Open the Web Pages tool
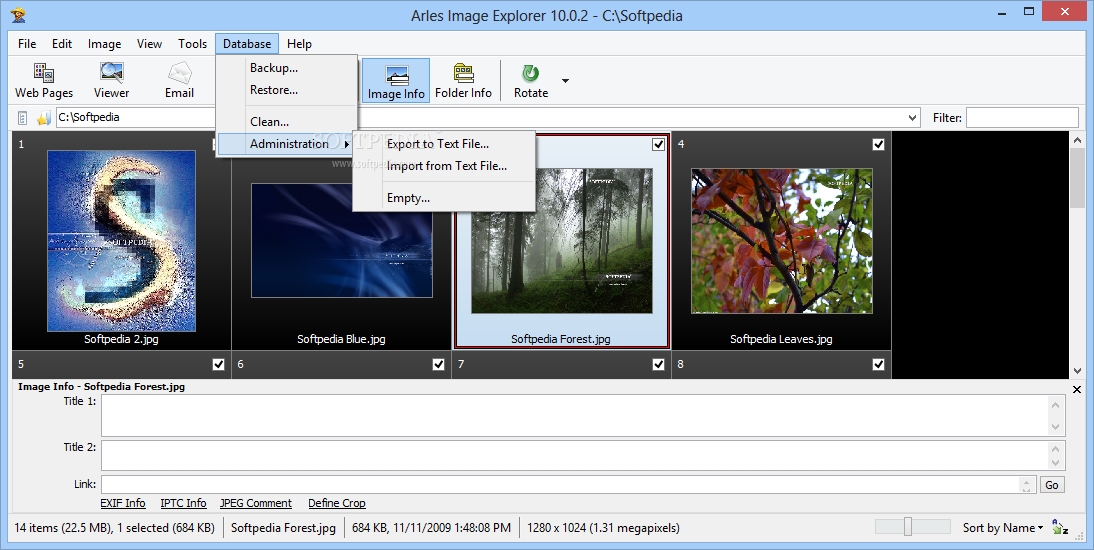 [44, 80]
